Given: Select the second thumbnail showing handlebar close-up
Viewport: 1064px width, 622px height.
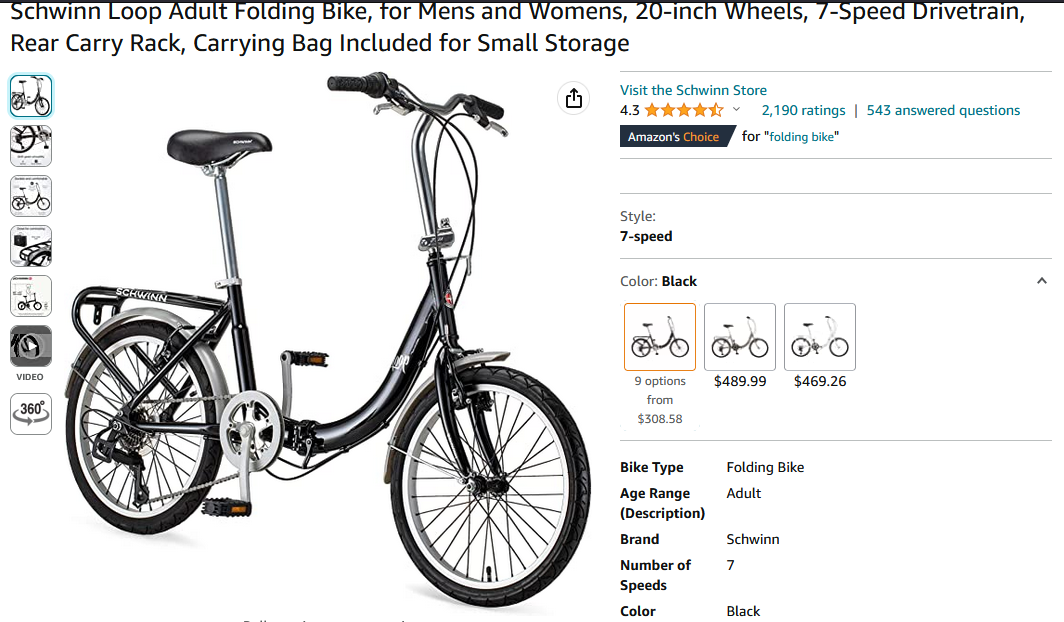Looking at the screenshot, I should click(31, 146).
